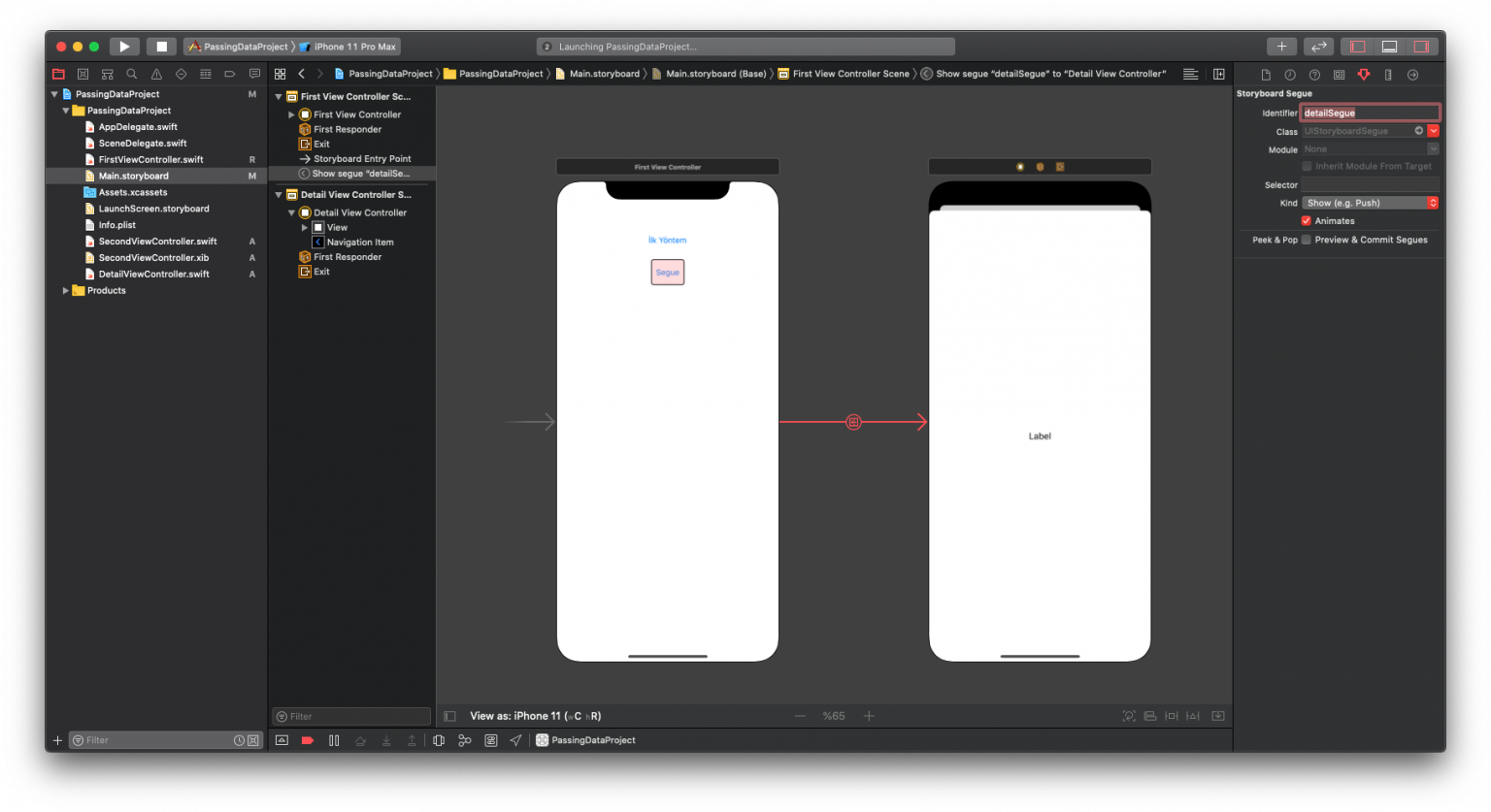Click the 65% zoom level control
Image resolution: width=1491 pixels, height=812 pixels.
pos(834,715)
